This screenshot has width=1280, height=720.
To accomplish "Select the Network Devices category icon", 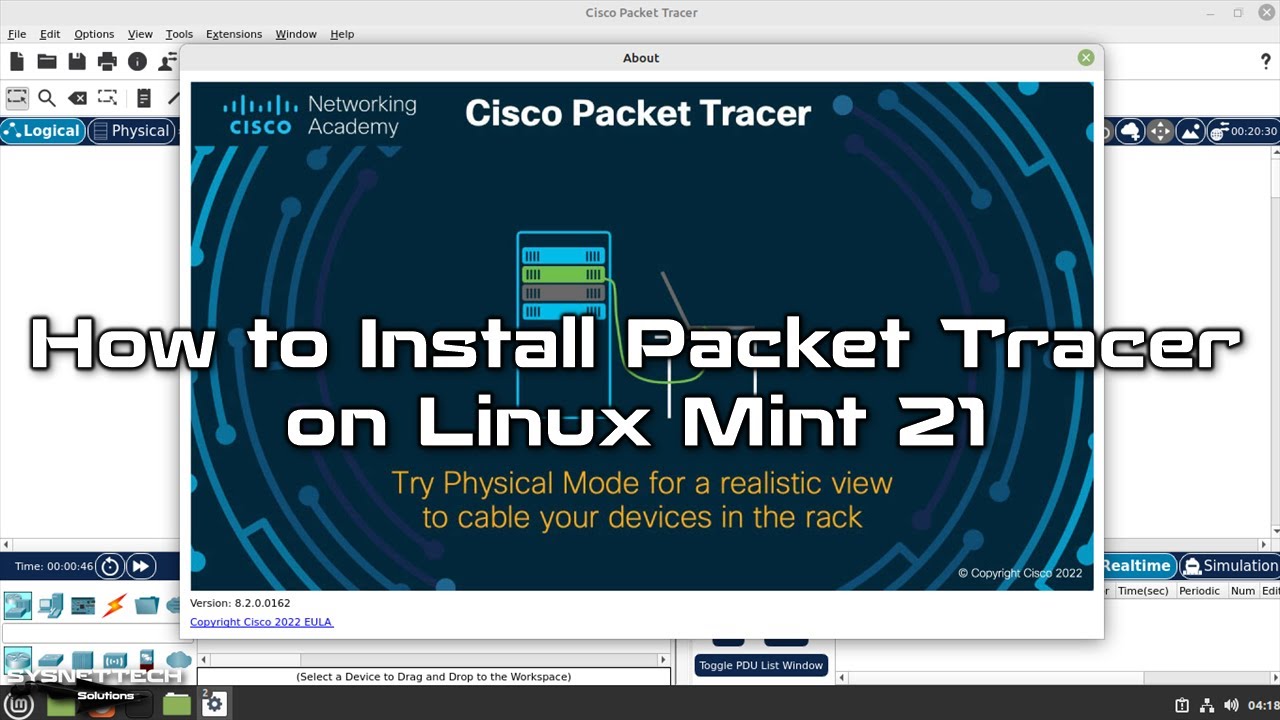I will pos(18,605).
